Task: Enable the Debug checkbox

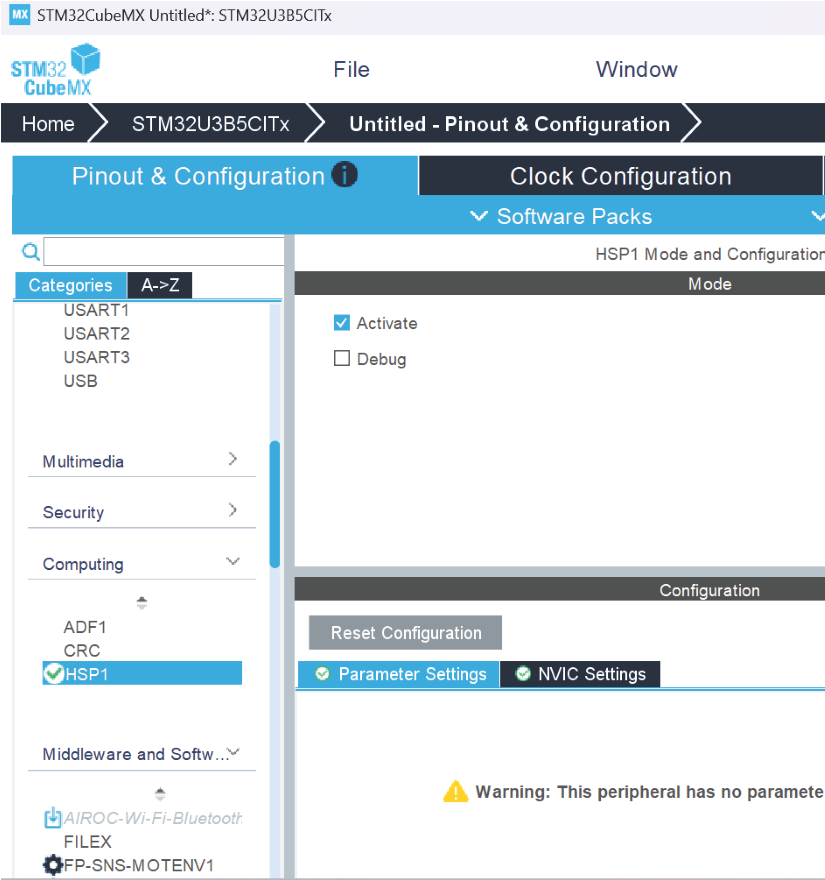Action: tap(342, 358)
